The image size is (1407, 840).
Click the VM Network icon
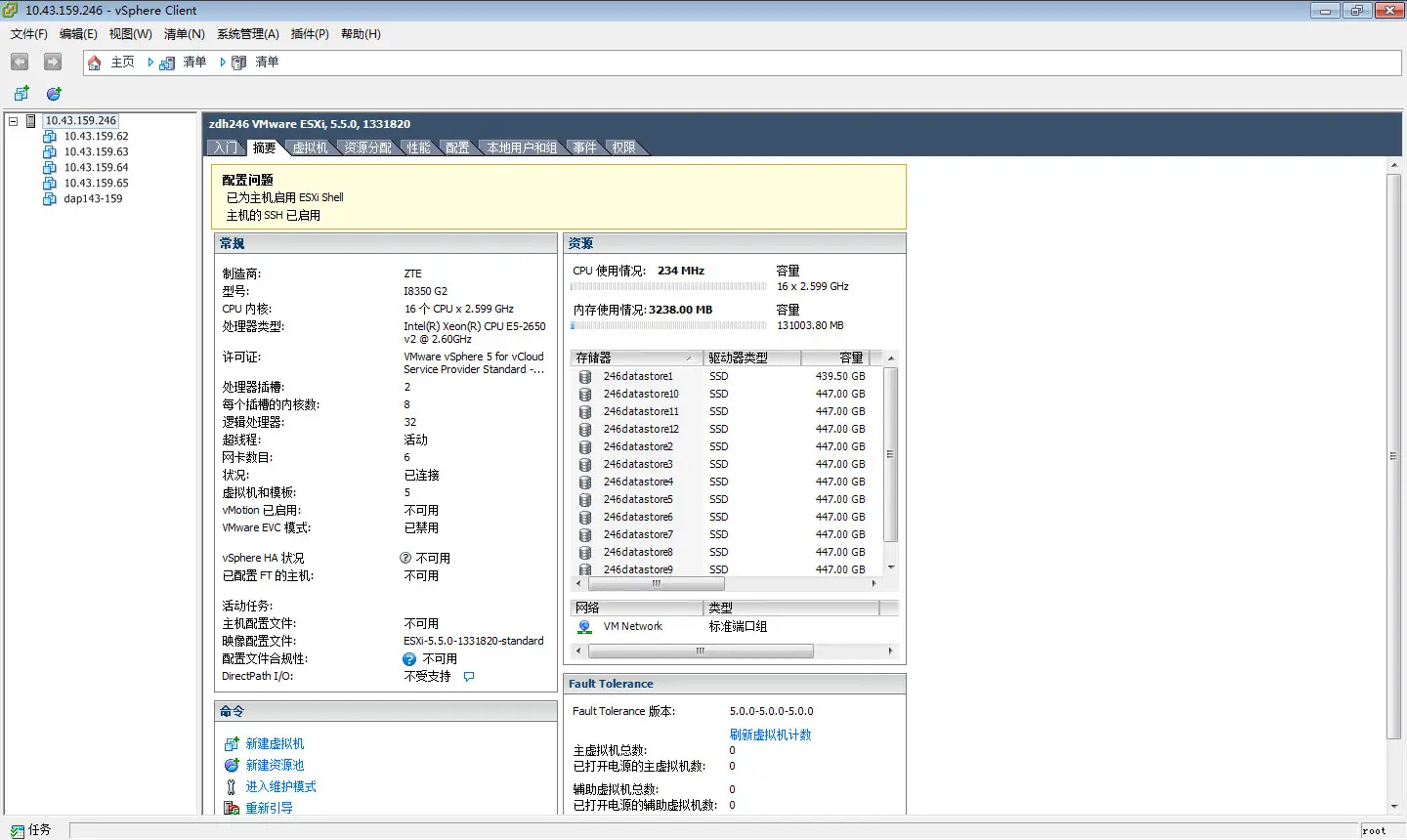coord(584,627)
